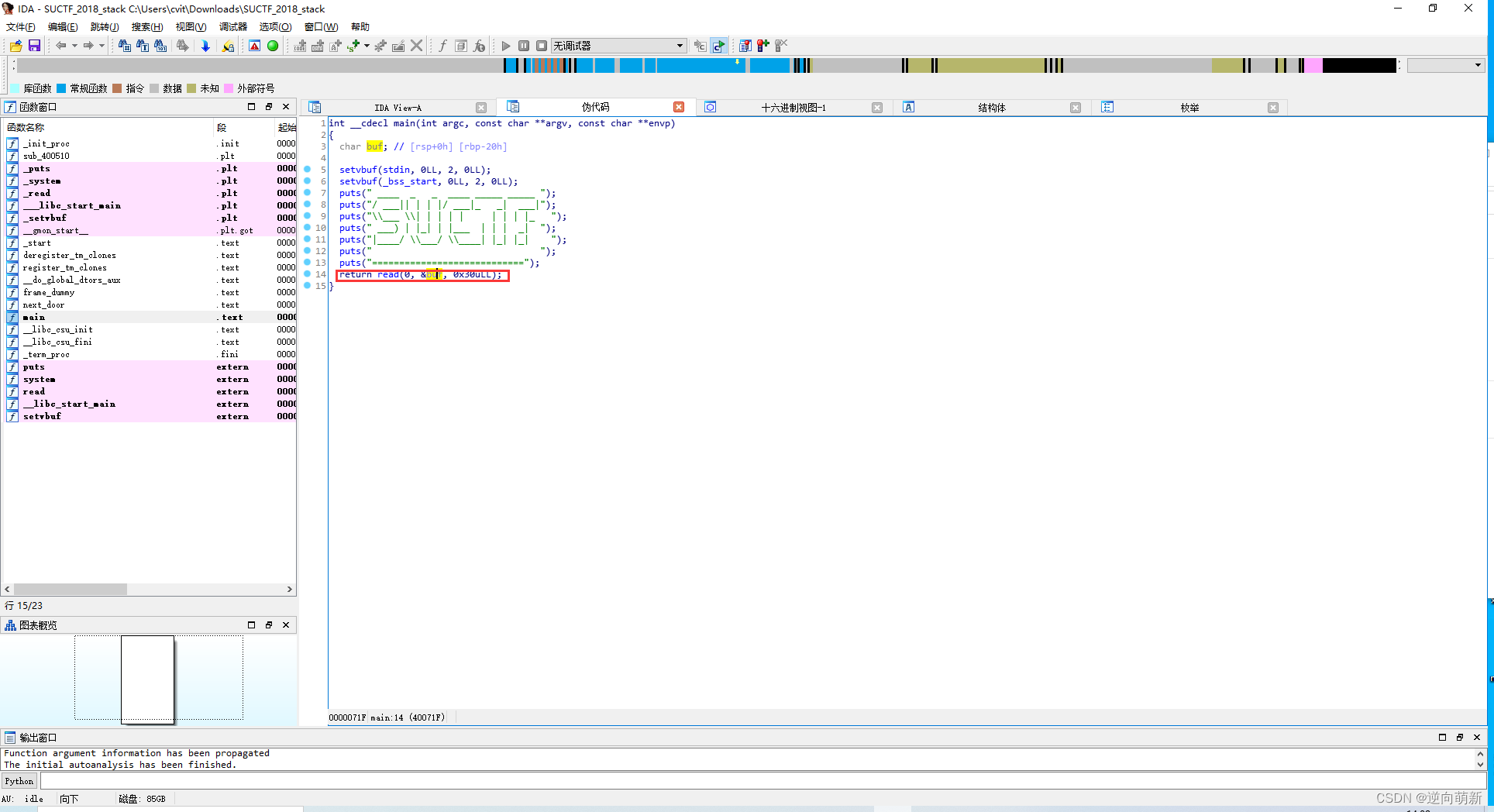The image size is (1494, 812).
Task: Close the 结构体 tab
Action: tap(1076, 108)
